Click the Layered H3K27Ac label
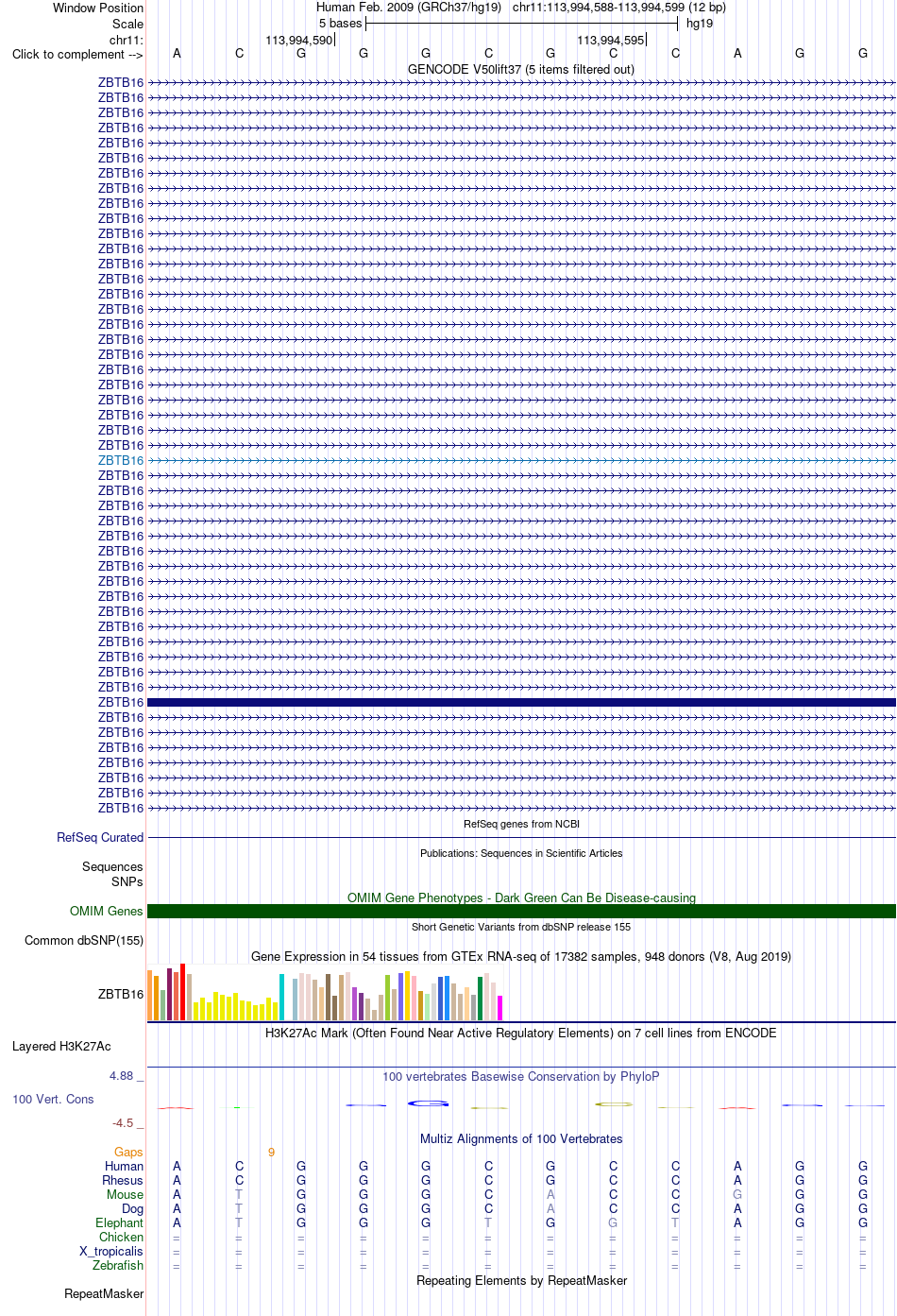This screenshot has height=1316, width=897. tap(61, 1046)
